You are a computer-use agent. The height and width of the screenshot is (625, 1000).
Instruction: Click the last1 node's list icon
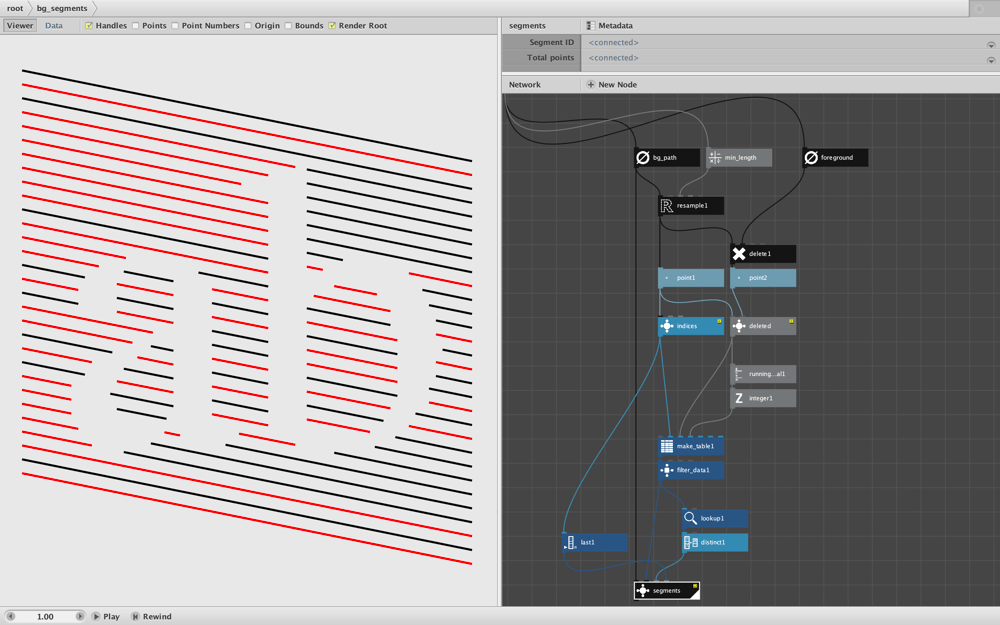point(570,543)
